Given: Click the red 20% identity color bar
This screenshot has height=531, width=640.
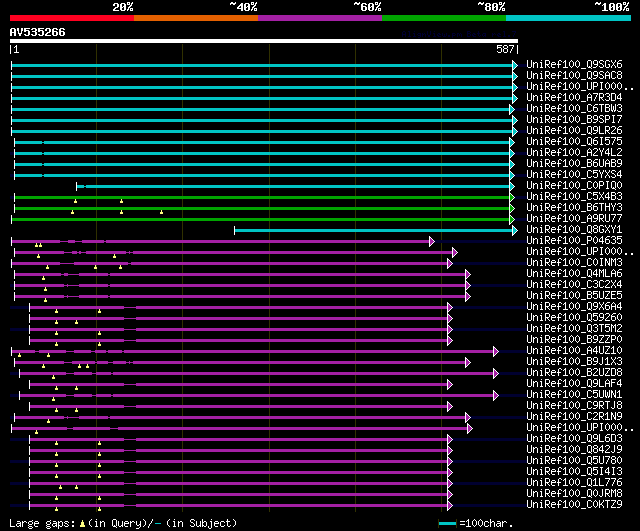Looking at the screenshot, I should pos(72,18).
